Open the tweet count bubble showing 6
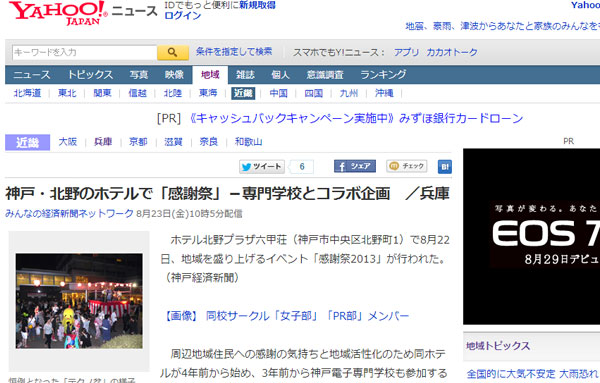This screenshot has width=600, height=383. coord(302,166)
